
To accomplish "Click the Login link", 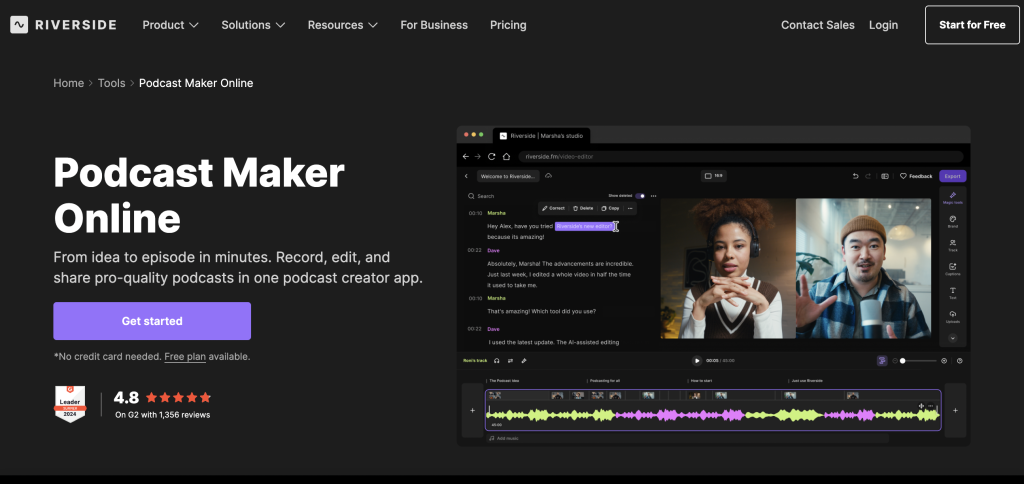I will 883,25.
